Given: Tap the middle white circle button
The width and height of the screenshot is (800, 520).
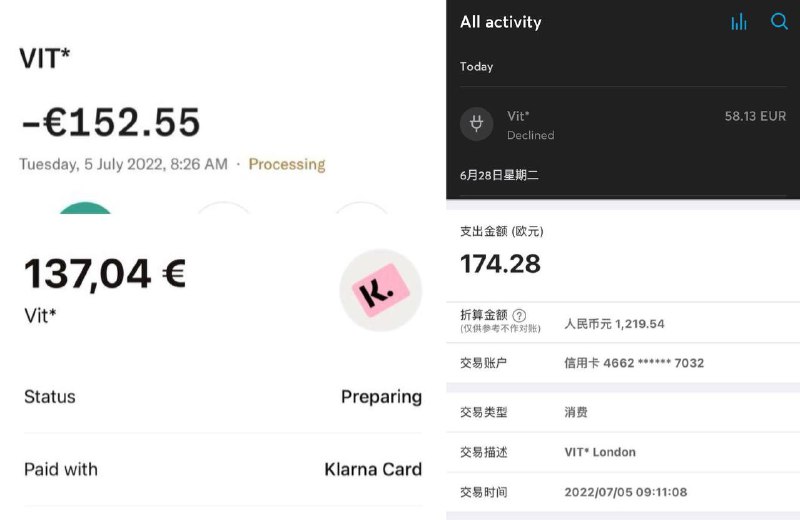Looking at the screenshot, I should pos(222,209).
